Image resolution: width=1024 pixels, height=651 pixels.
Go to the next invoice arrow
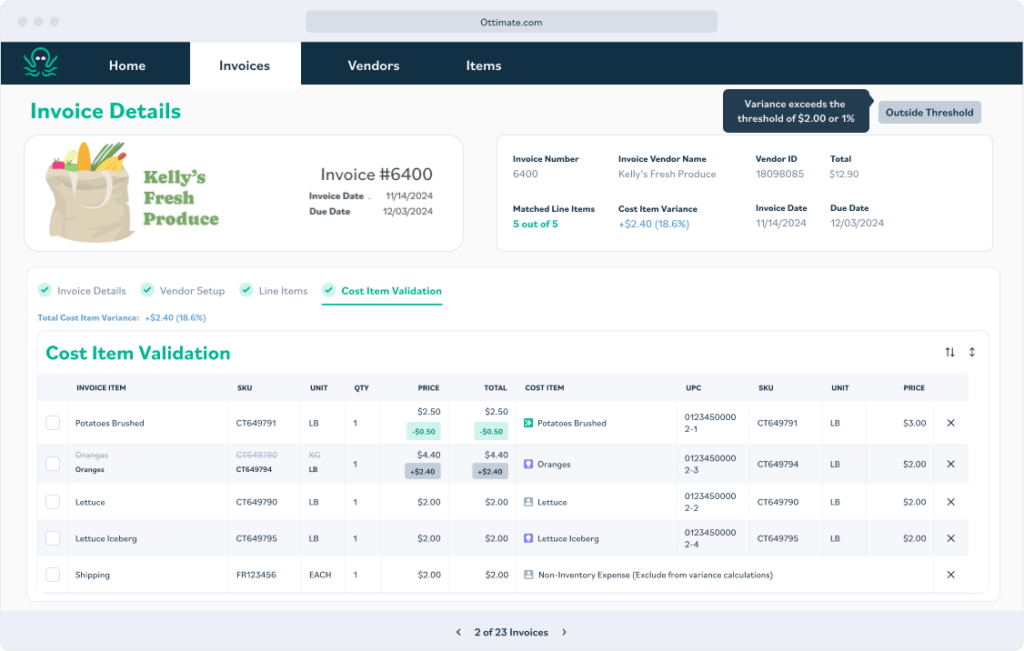[x=564, y=632]
